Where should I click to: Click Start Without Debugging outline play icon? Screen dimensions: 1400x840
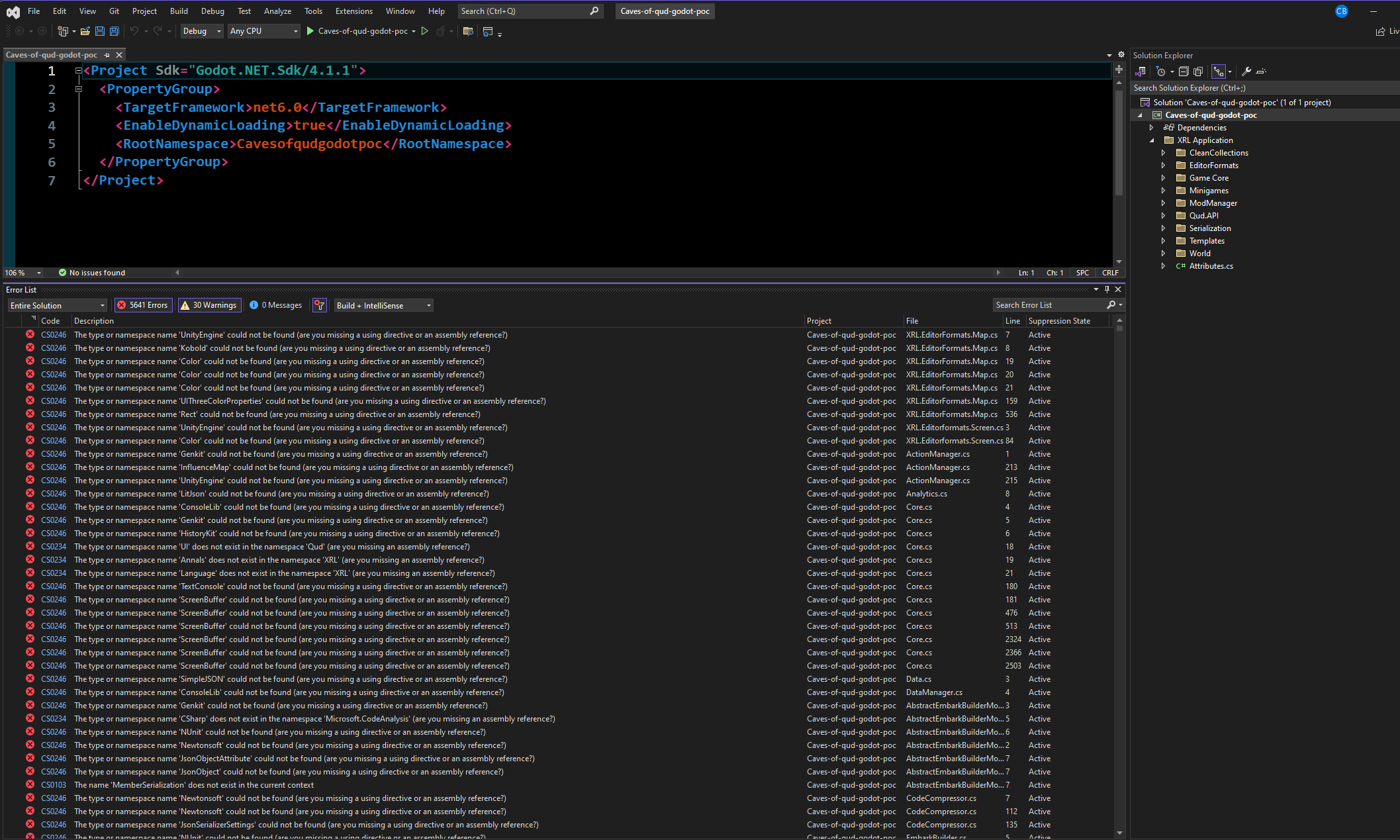(425, 31)
